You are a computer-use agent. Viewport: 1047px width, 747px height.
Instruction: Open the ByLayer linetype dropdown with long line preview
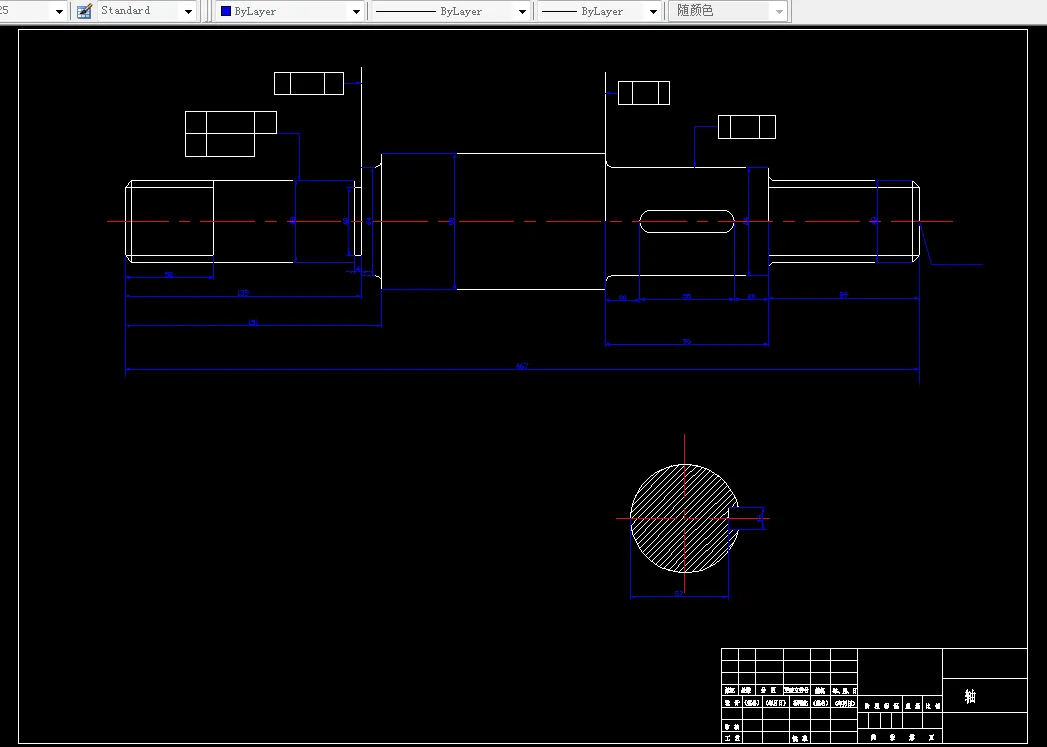pyautogui.click(x=450, y=11)
